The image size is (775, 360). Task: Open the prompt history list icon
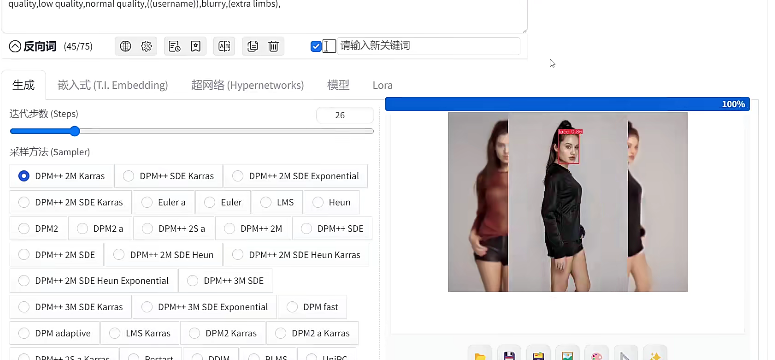[174, 46]
